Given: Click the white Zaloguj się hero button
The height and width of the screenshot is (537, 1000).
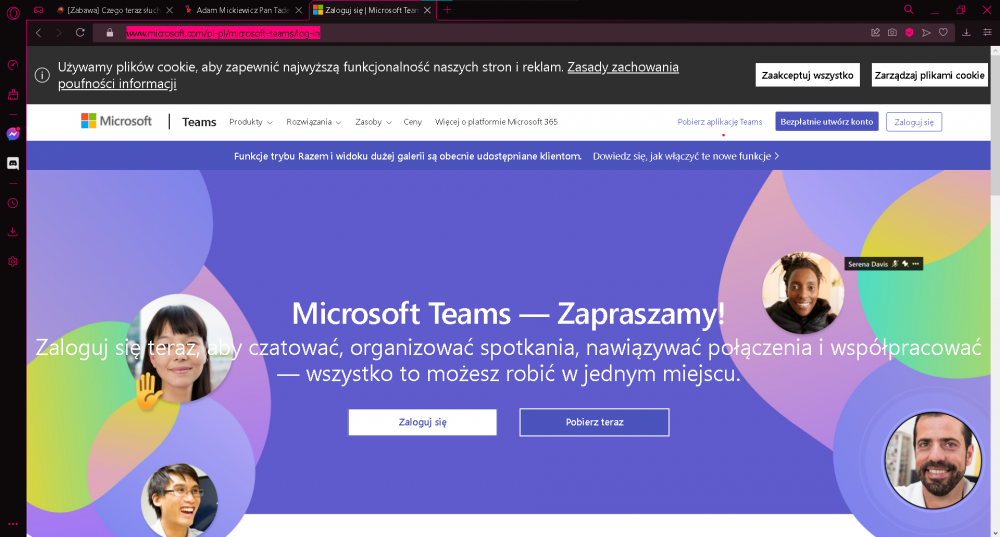Looking at the screenshot, I should click(422, 422).
